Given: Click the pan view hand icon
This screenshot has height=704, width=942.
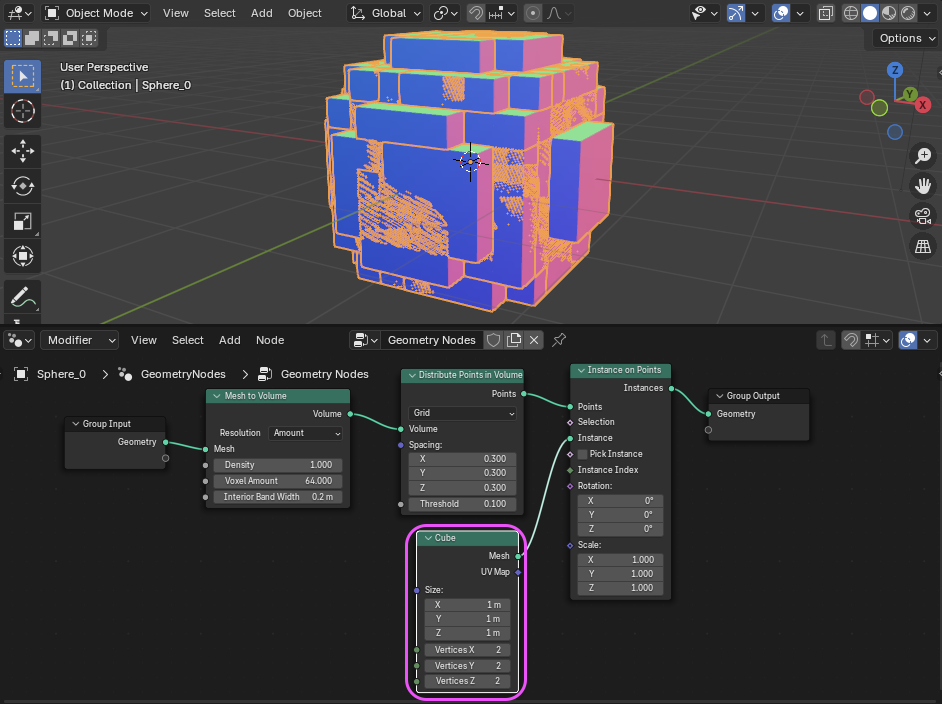Looking at the screenshot, I should 923,186.
